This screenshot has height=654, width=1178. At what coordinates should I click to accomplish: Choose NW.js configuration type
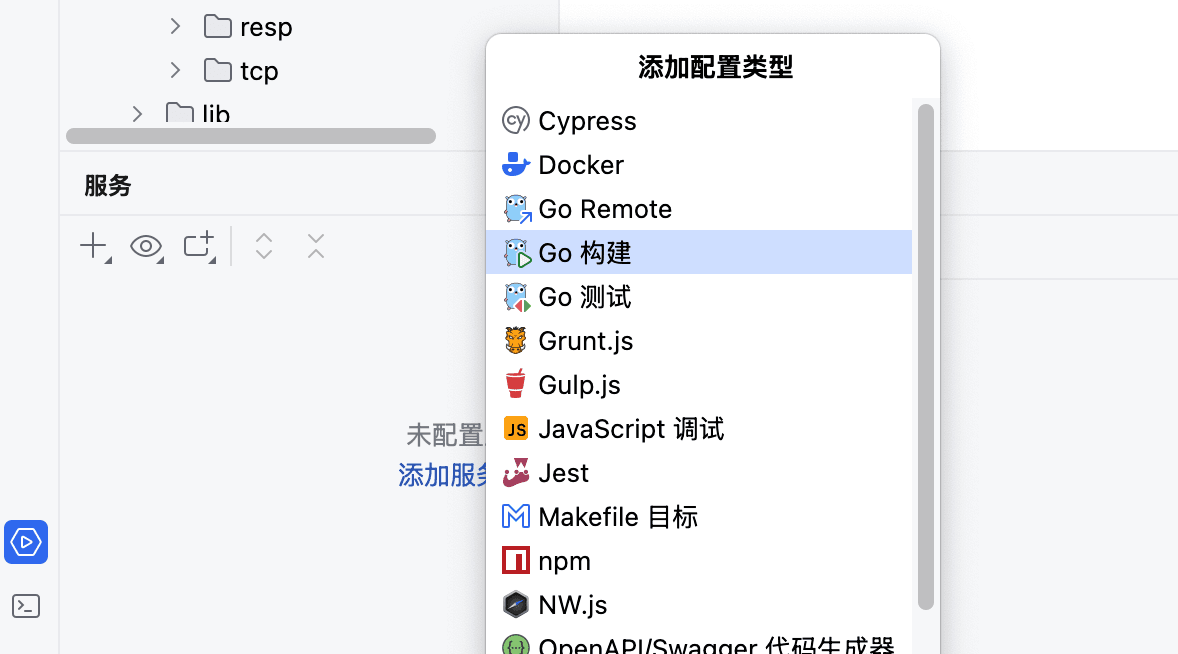572,604
